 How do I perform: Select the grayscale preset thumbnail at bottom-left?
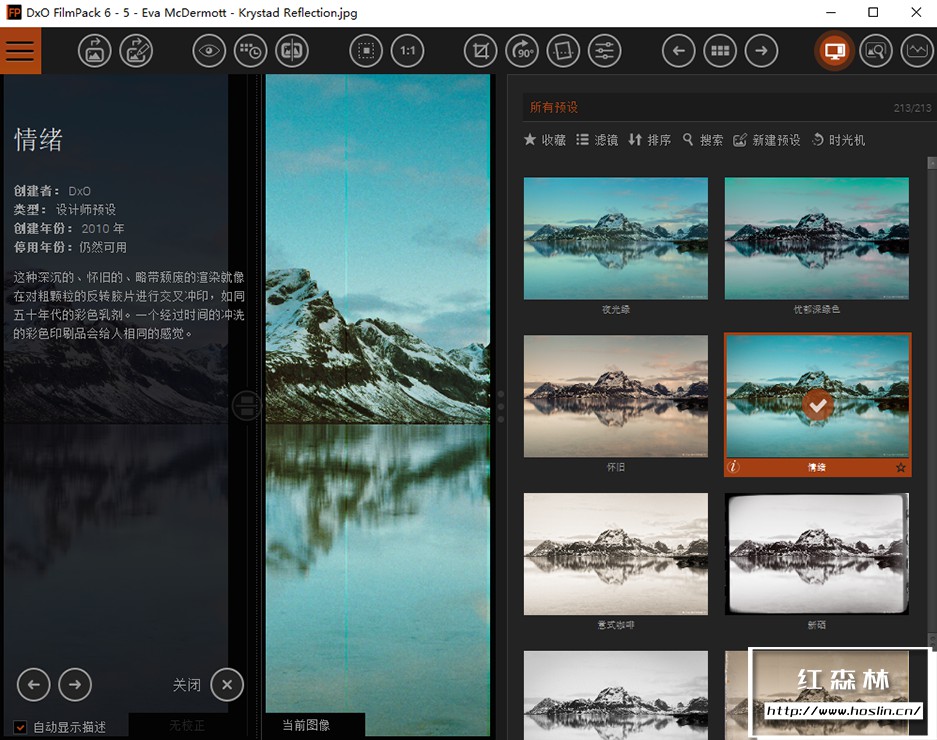coord(616,695)
